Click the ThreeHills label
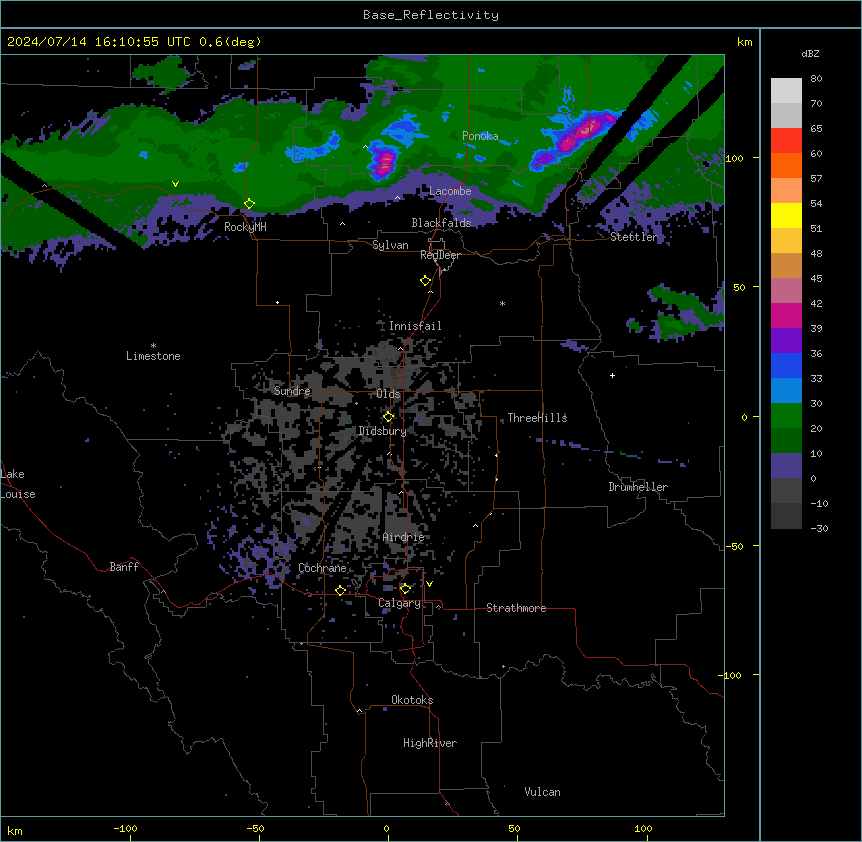The height and width of the screenshot is (842, 862). [537, 418]
